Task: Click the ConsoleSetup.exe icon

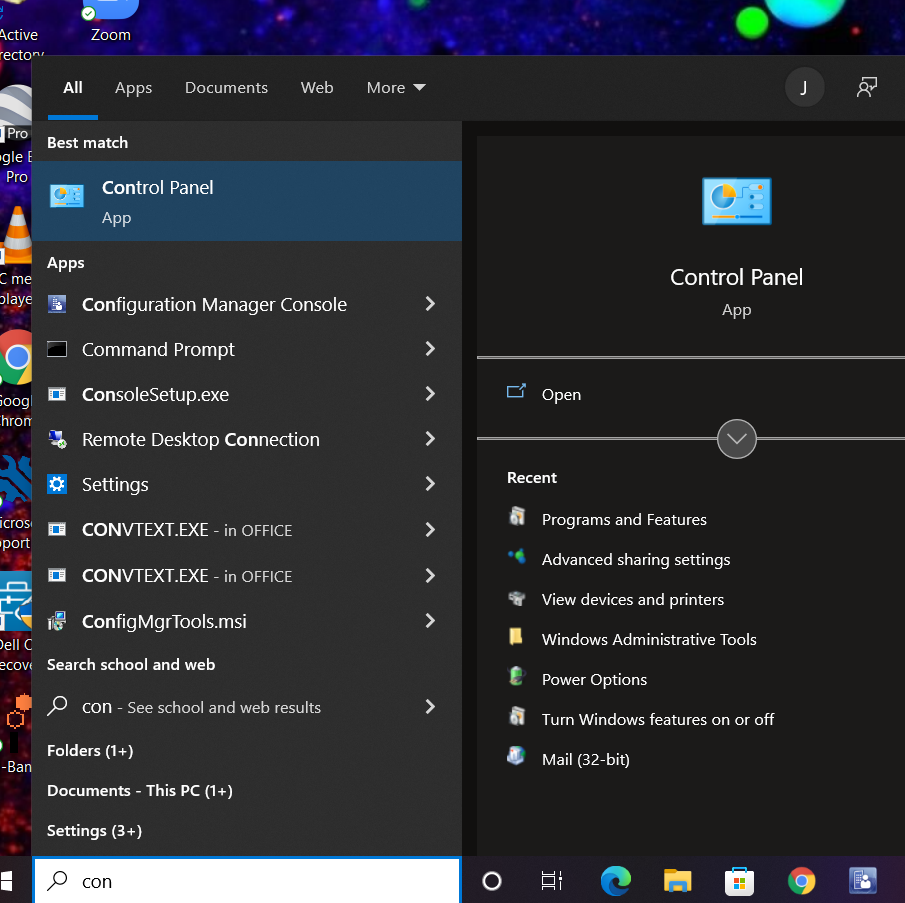Action: coord(57,394)
